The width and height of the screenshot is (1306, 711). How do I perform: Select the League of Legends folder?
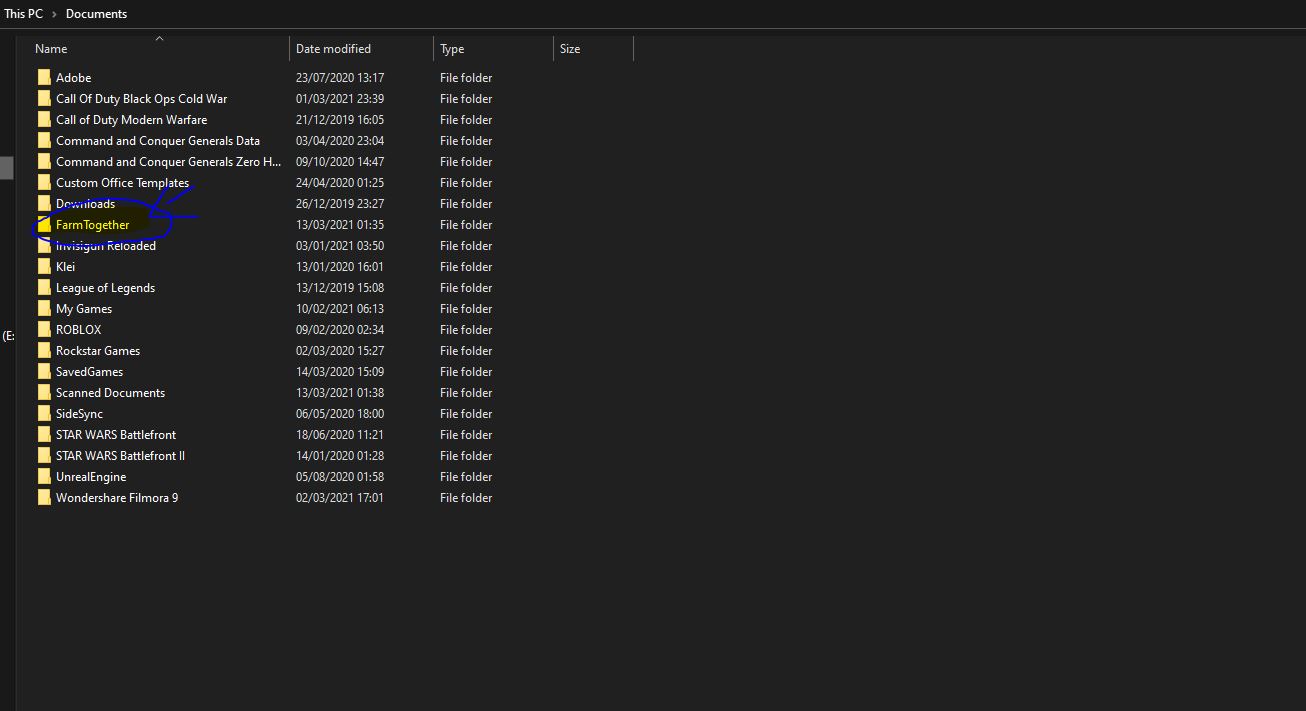click(105, 288)
